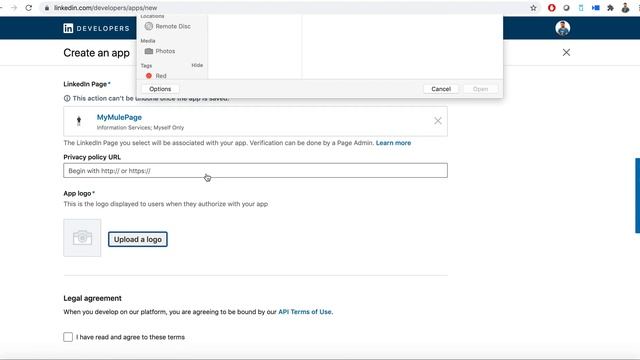Open the Extensions puzzle icon
Screen dimensions: 640x360
(x=610, y=8)
